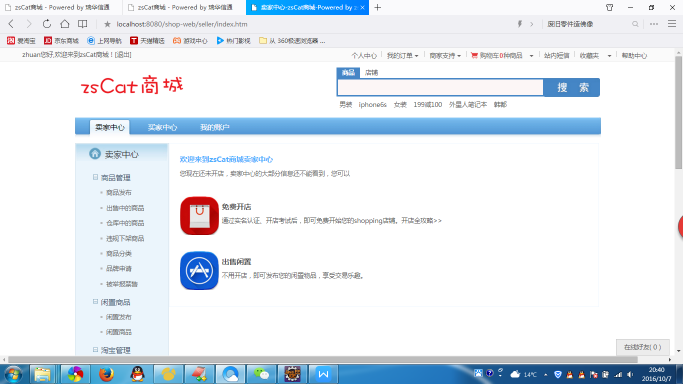Open QQ penguin from the taskbar
683x384 pixels.
pyautogui.click(x=137, y=374)
